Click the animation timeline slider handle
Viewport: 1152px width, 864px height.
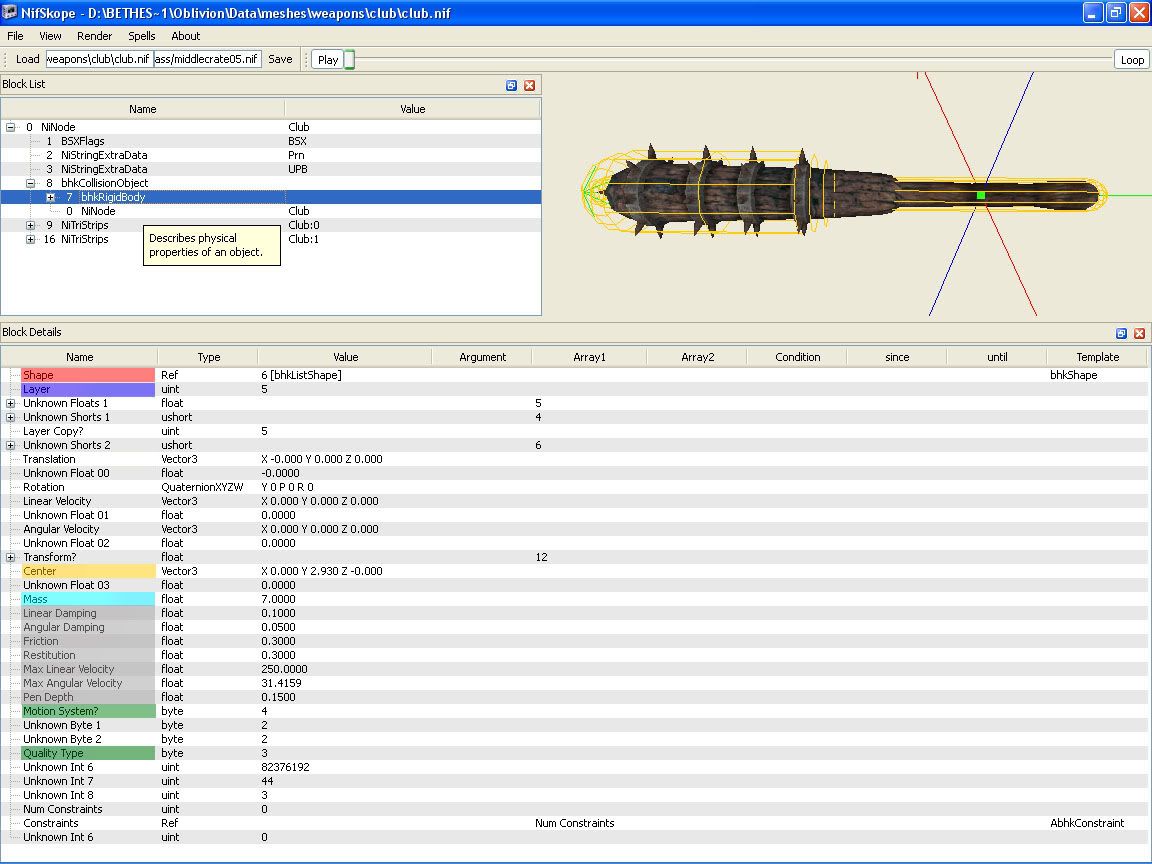point(349,60)
